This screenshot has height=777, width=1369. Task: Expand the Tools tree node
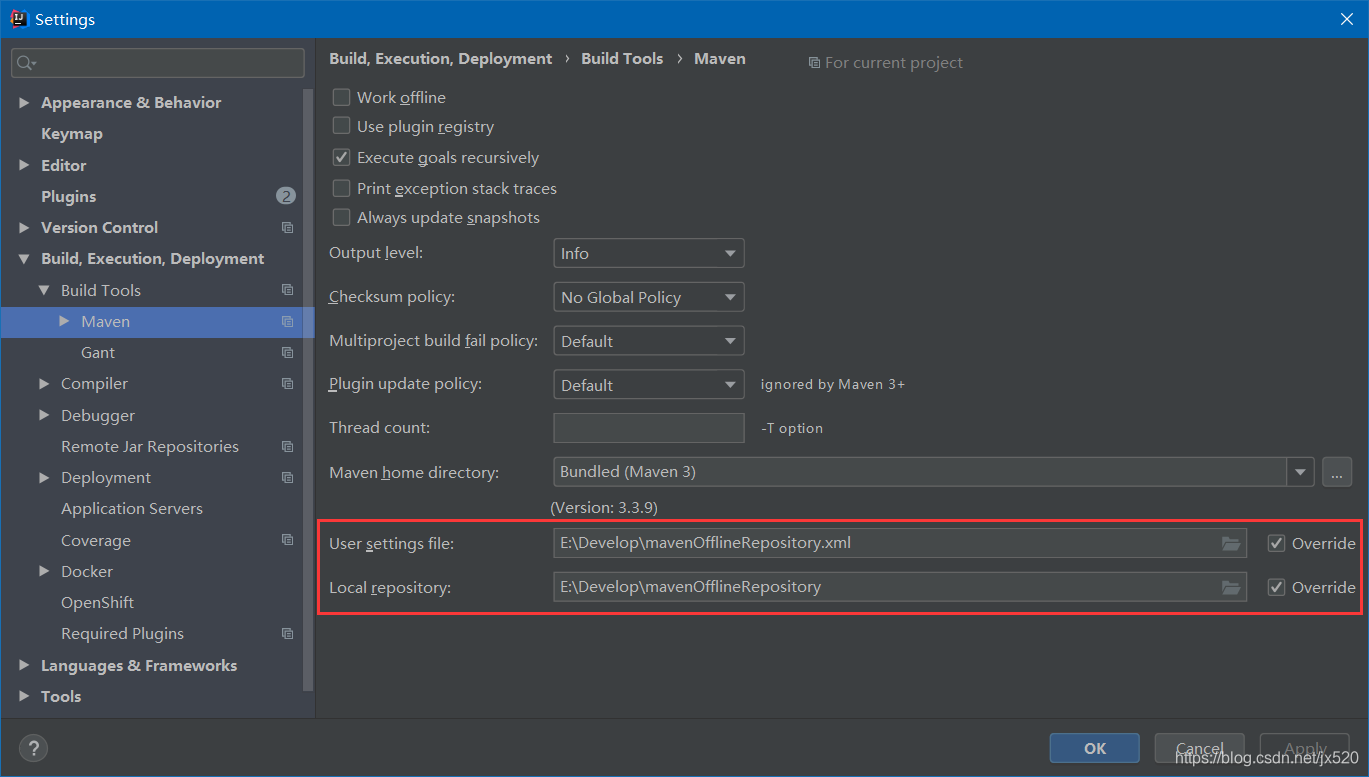(24, 696)
